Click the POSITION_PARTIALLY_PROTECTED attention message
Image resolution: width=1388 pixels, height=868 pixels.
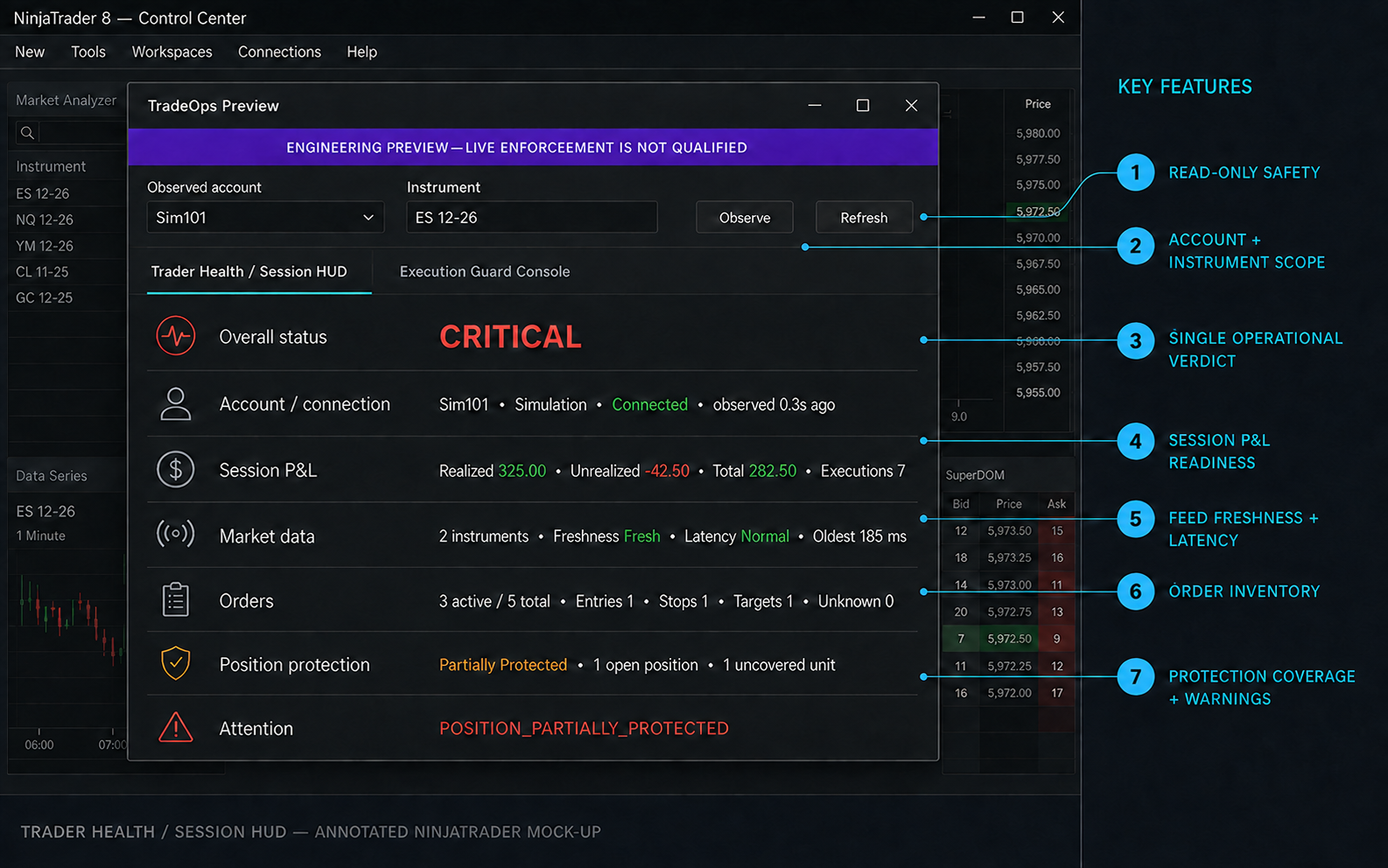coord(584,729)
